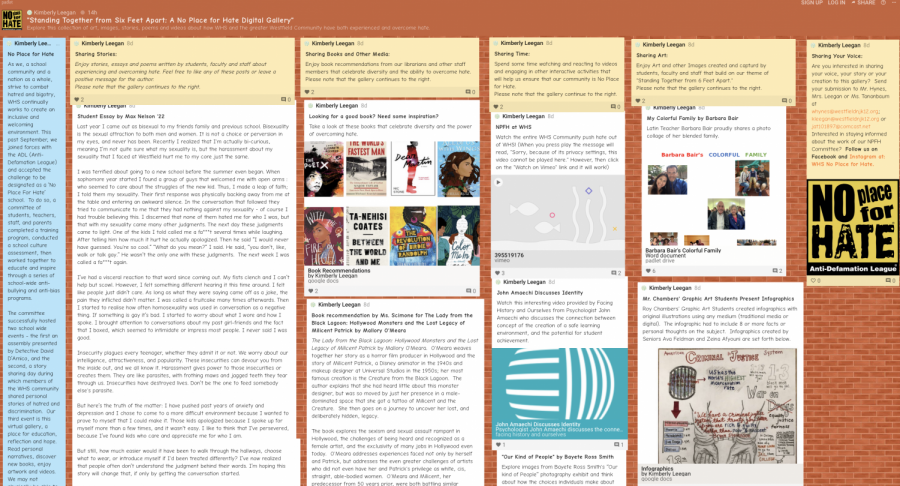Like the Sharing Art post
Image resolution: width=900 pixels, height=486 pixels.
pos(640,100)
